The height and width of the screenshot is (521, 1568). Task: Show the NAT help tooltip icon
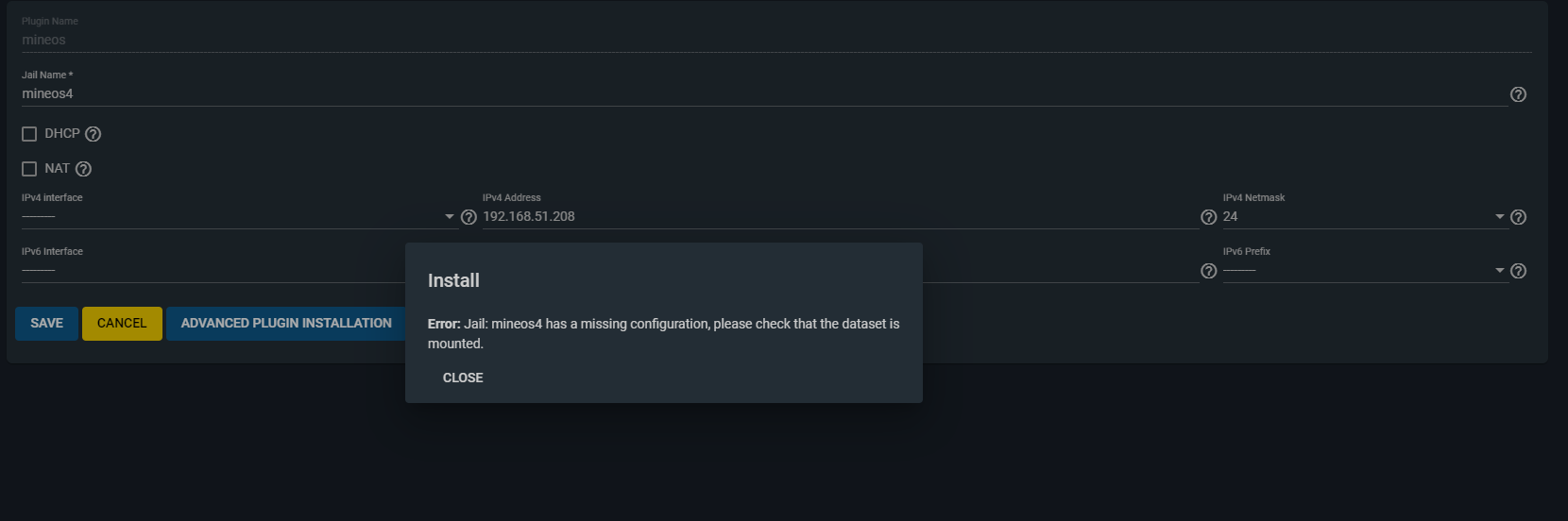click(83, 169)
